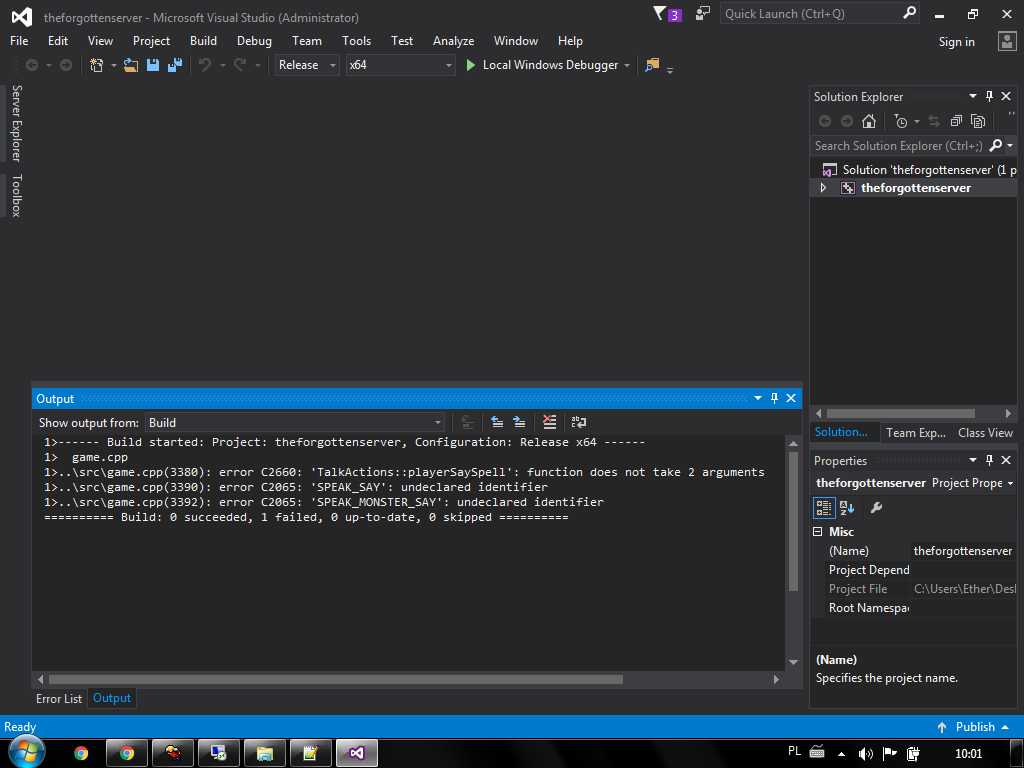Click the New Project toolbar icon
1024x768 pixels.
pyautogui.click(x=97, y=65)
